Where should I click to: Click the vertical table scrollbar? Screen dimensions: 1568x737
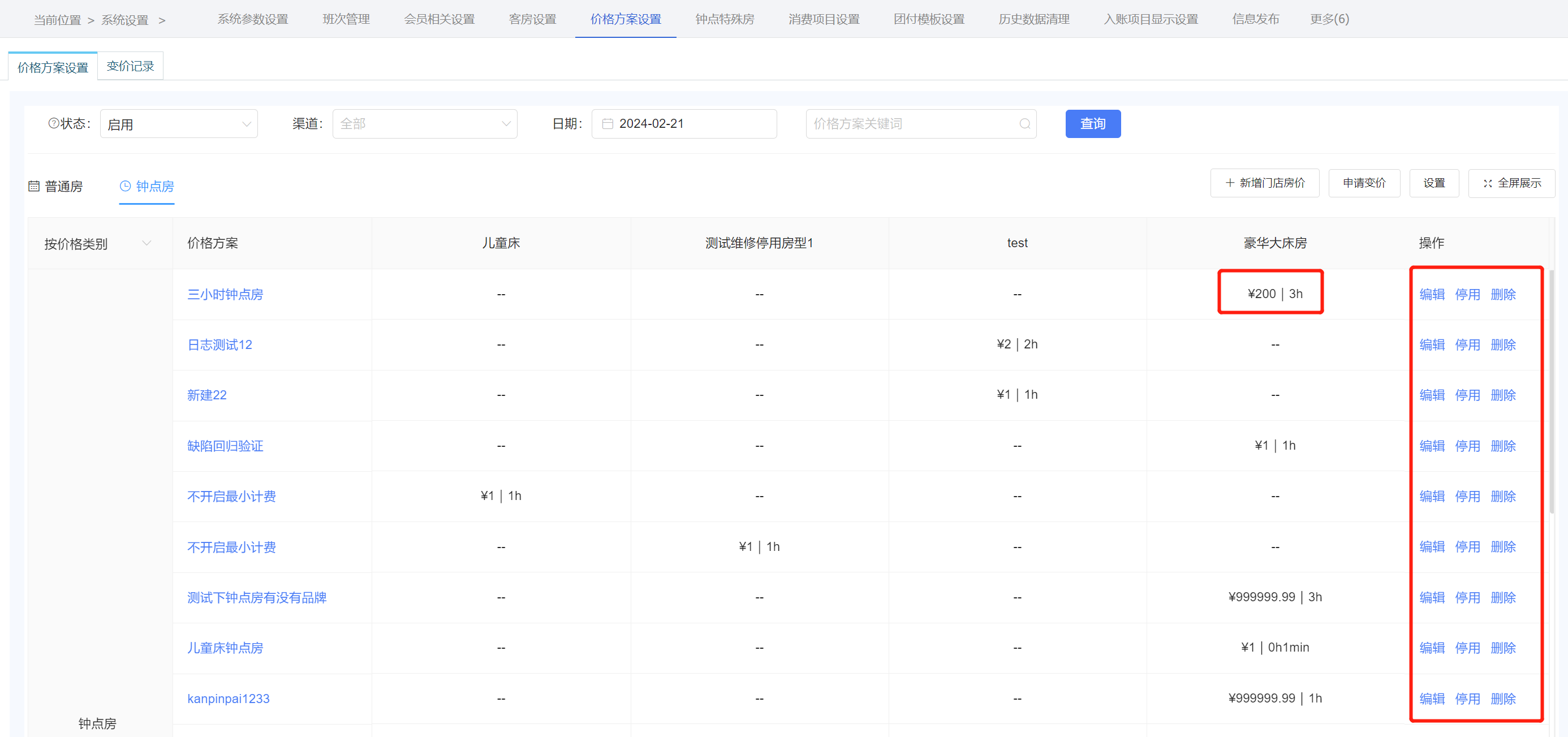click(1552, 391)
